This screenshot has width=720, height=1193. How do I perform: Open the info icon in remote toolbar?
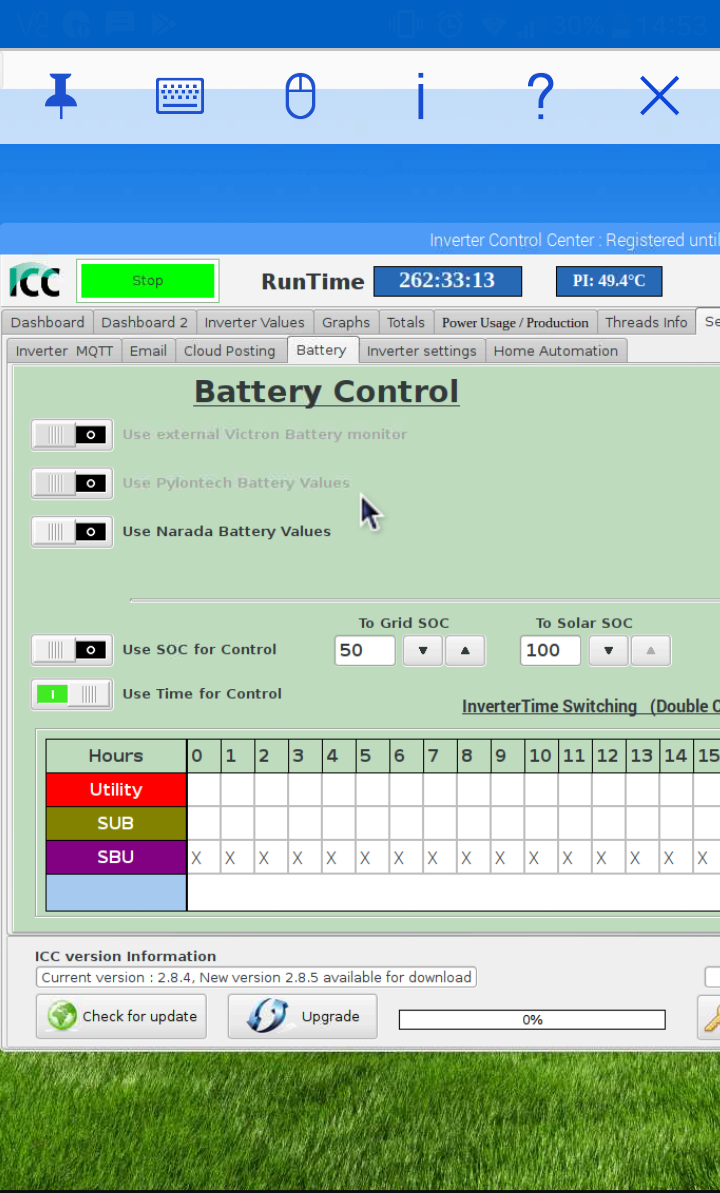(420, 96)
